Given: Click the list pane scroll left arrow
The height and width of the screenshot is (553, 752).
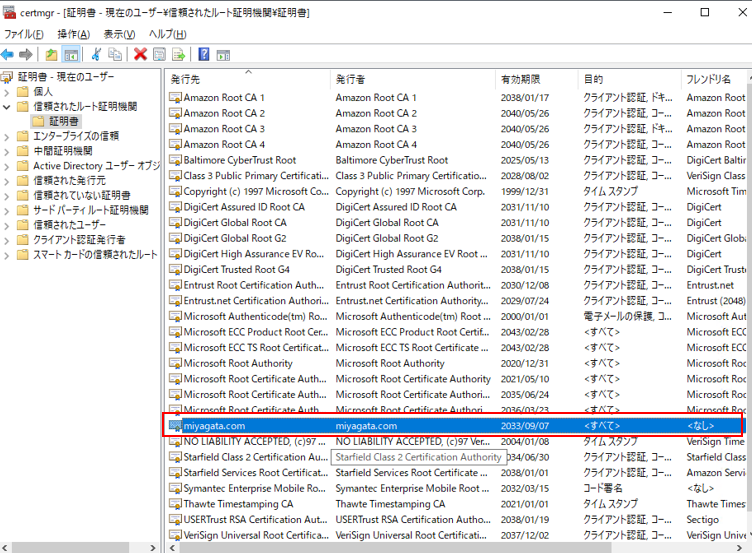Looking at the screenshot, I should [173, 548].
